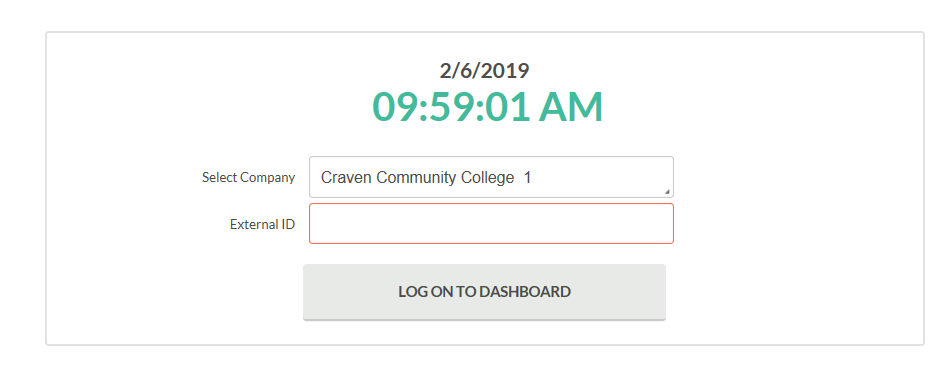Viewport: 948px width, 386px height.
Task: Click the word College in the company selector
Action: click(487, 178)
